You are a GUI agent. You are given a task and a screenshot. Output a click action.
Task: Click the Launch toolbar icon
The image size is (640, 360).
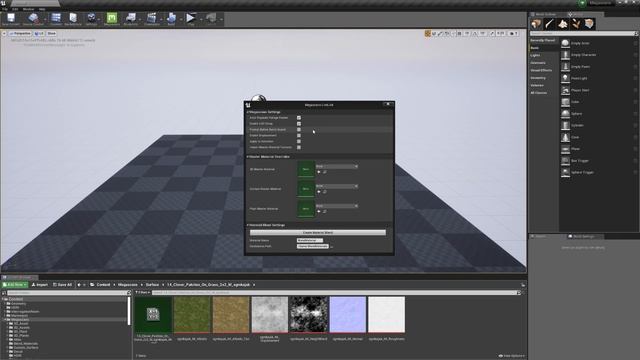[x=211, y=18]
